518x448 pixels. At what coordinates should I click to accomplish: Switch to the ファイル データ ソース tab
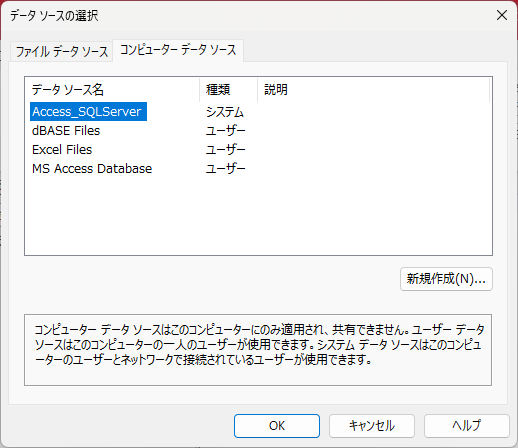pos(62,51)
